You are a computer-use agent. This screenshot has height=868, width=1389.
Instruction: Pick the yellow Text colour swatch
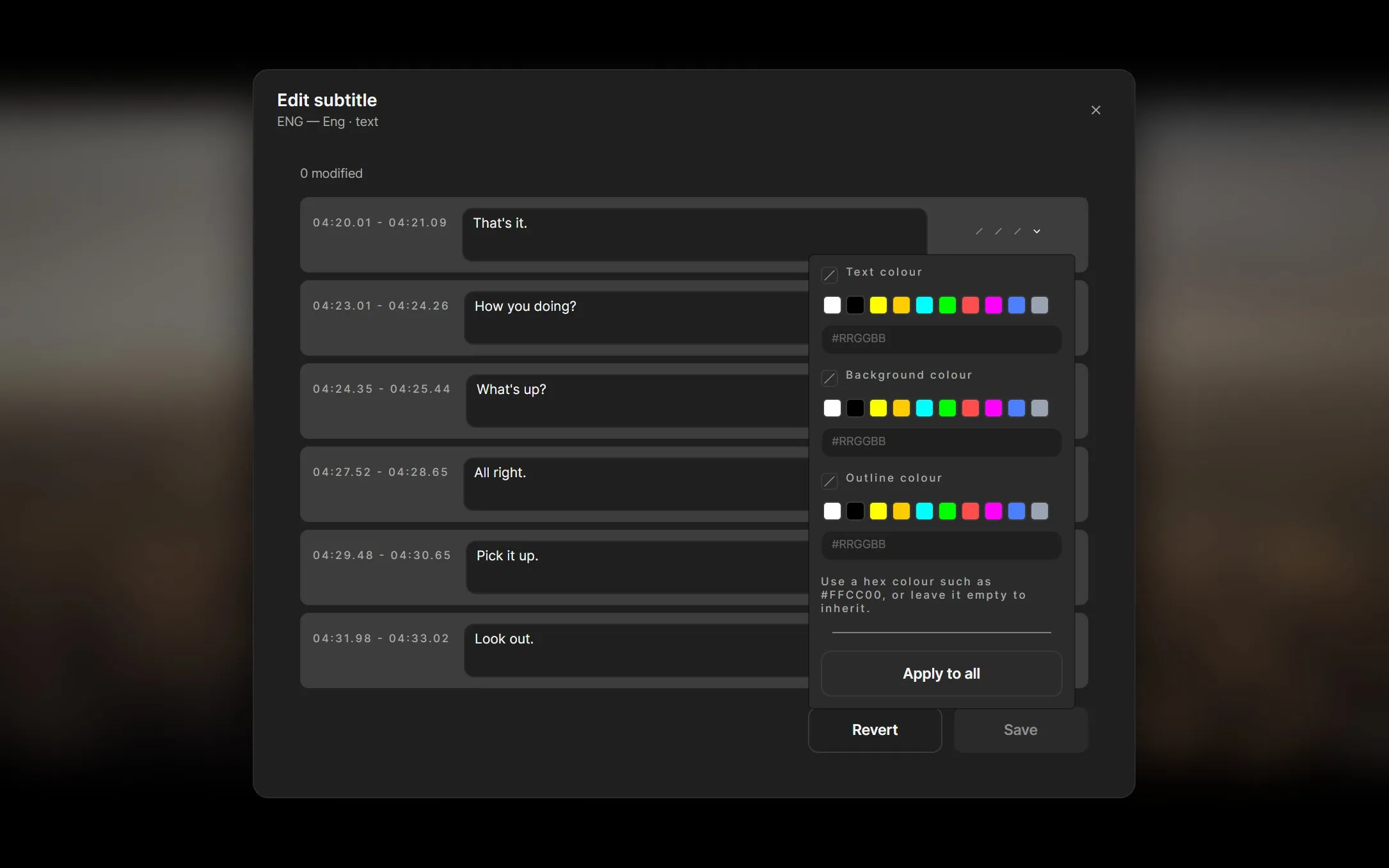878,305
